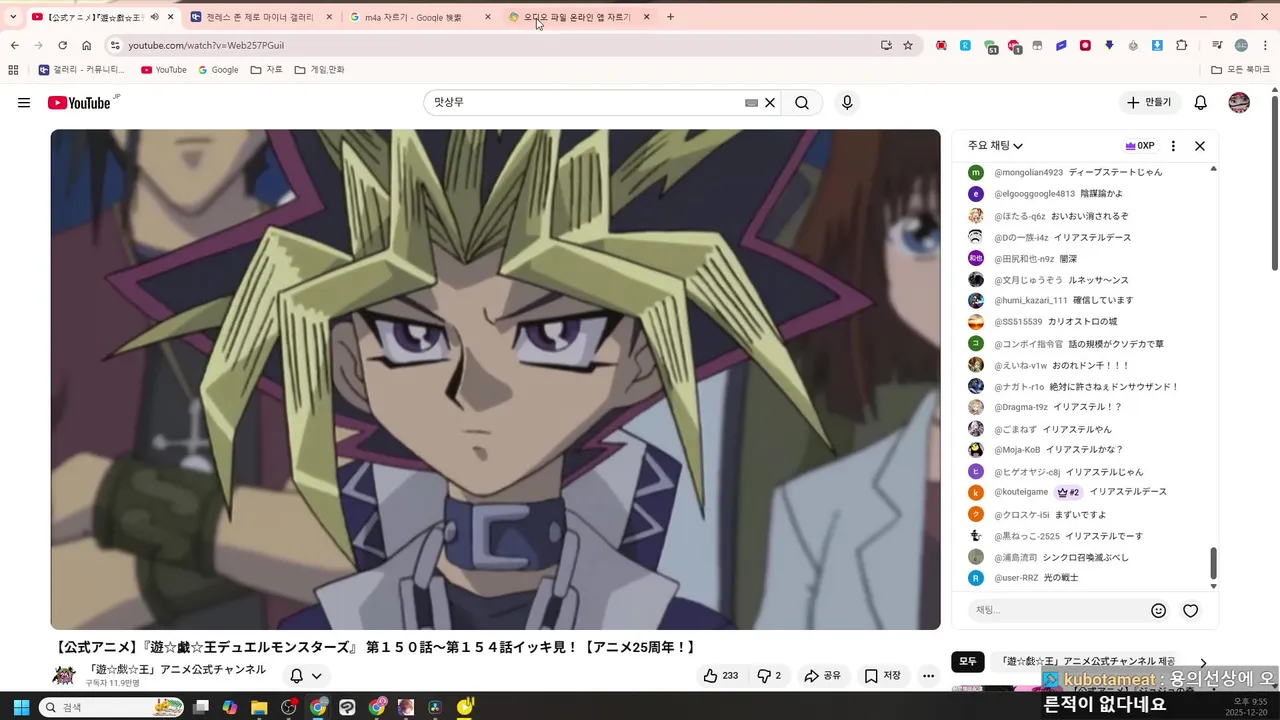Open the tab search dropdown arrow
The height and width of the screenshot is (720, 1280).
click(13, 17)
